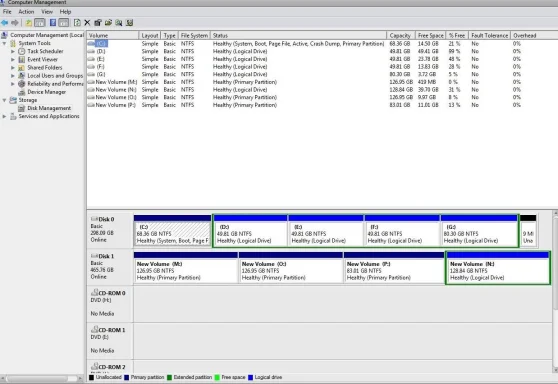Select the Event Viewer icon in the tree

22,59
